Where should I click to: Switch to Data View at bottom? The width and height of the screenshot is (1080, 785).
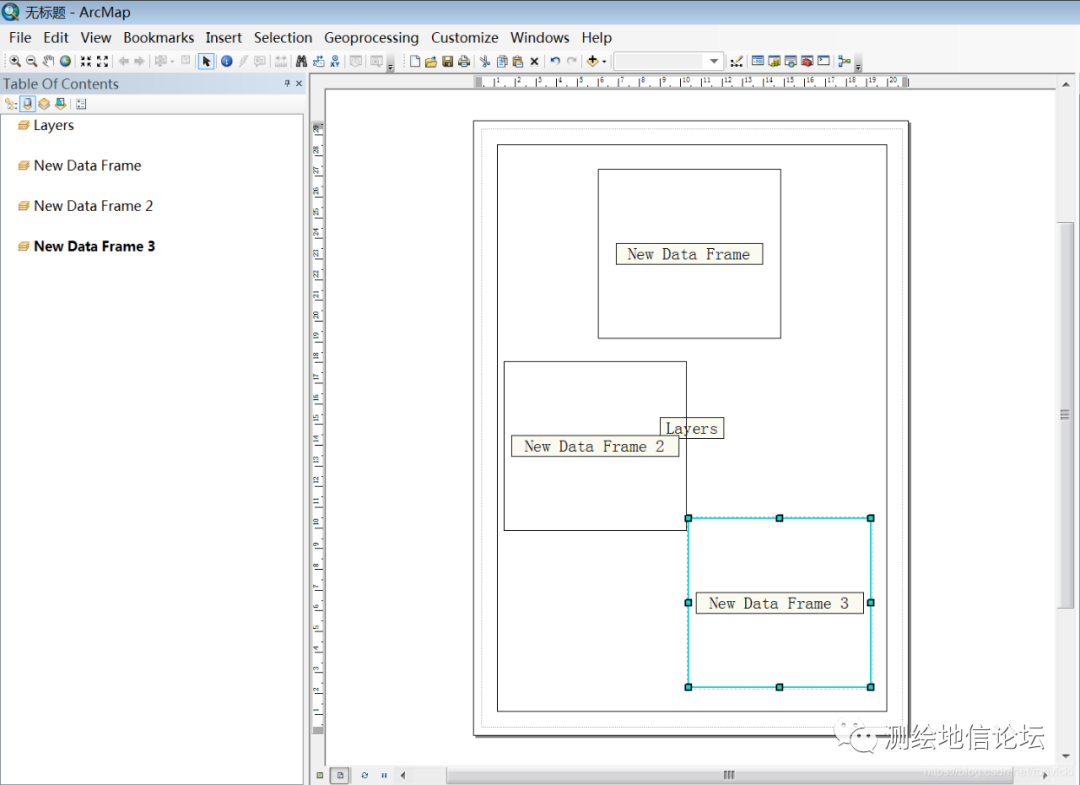[320, 775]
